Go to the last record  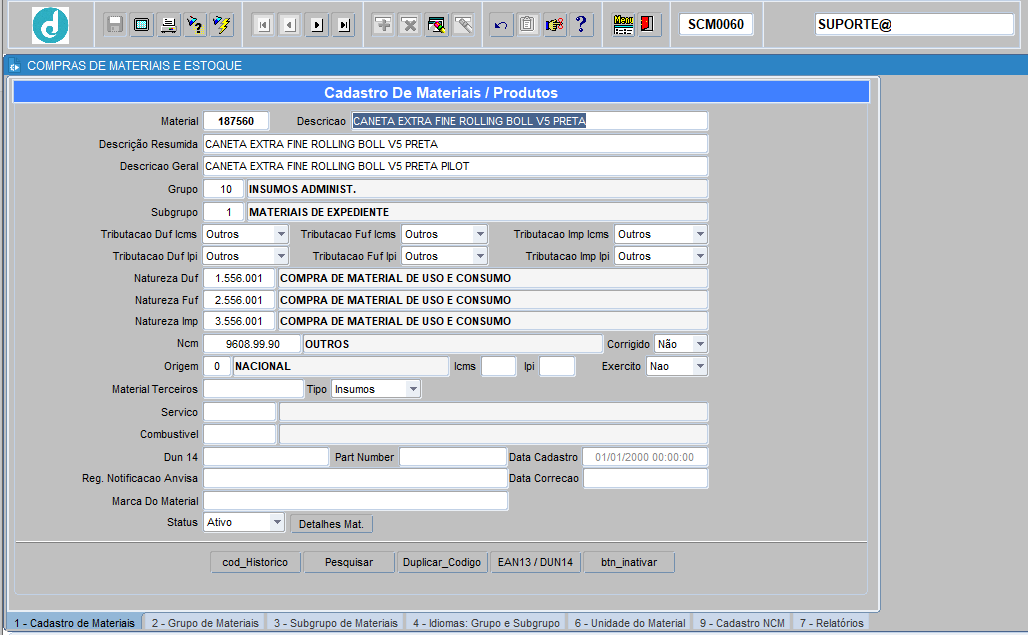pos(344,25)
